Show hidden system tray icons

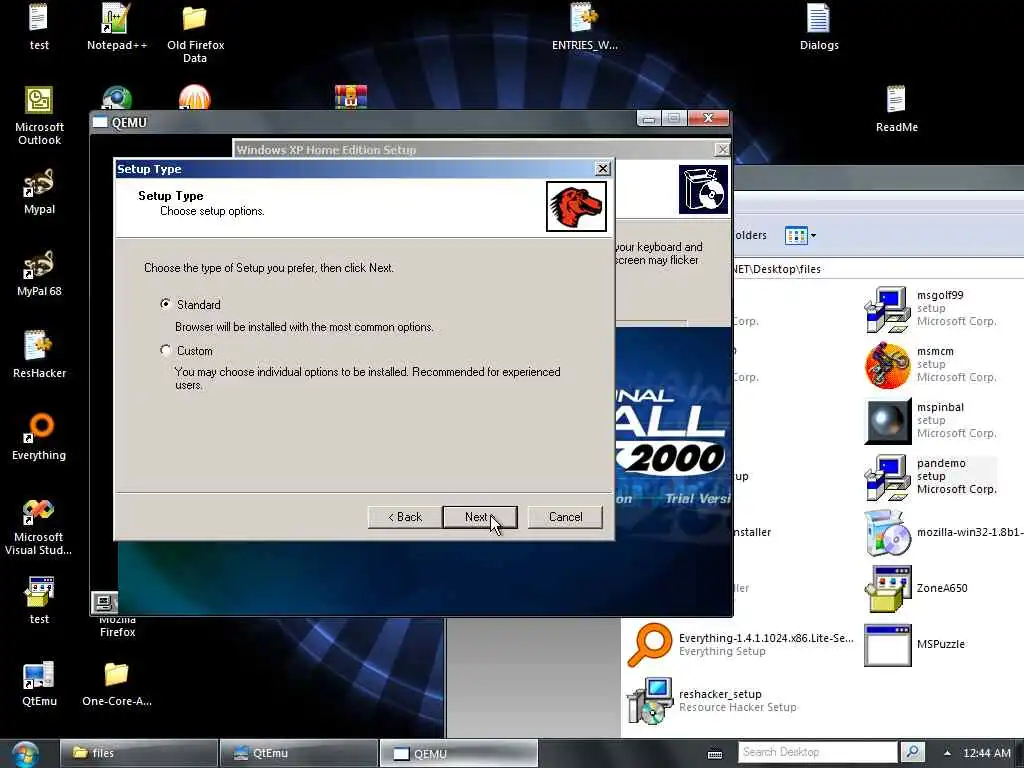(948, 753)
